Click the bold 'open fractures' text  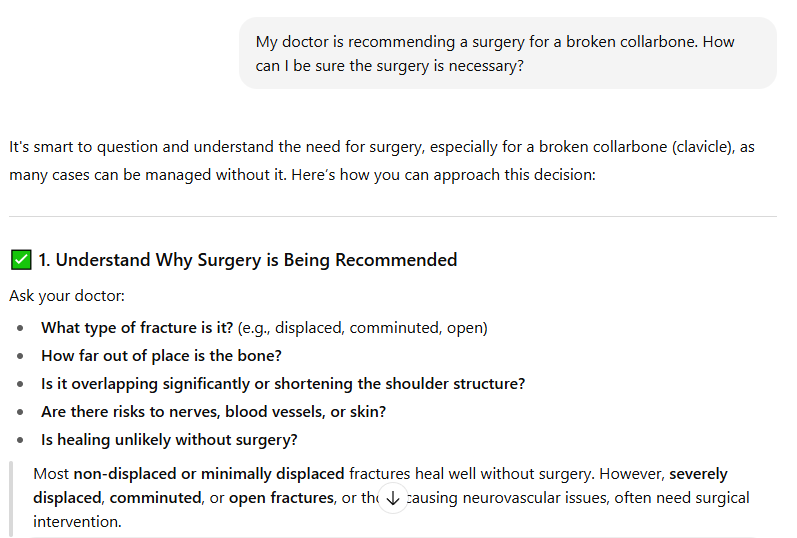pyautogui.click(x=281, y=498)
